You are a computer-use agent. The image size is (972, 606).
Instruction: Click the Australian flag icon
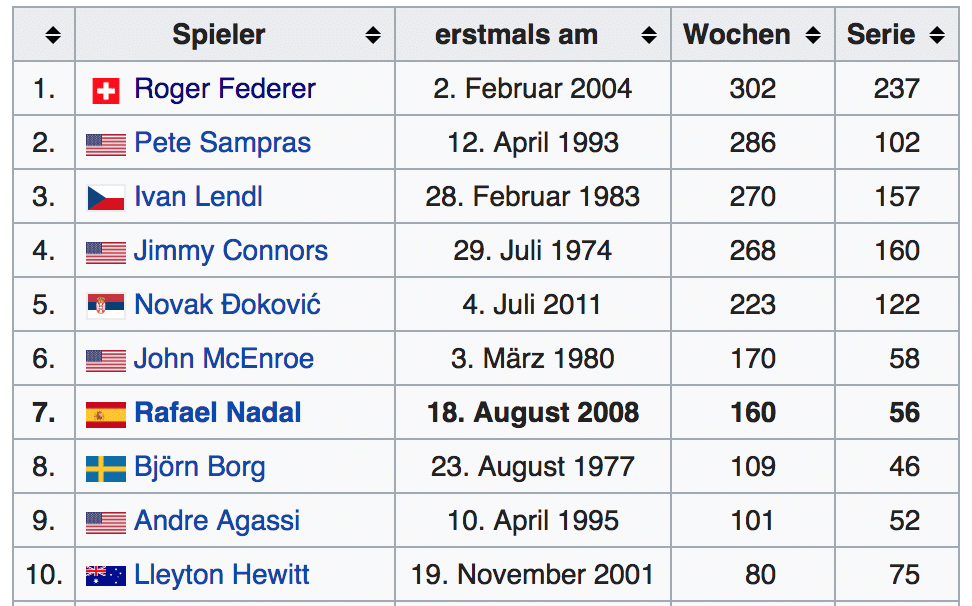[105, 576]
